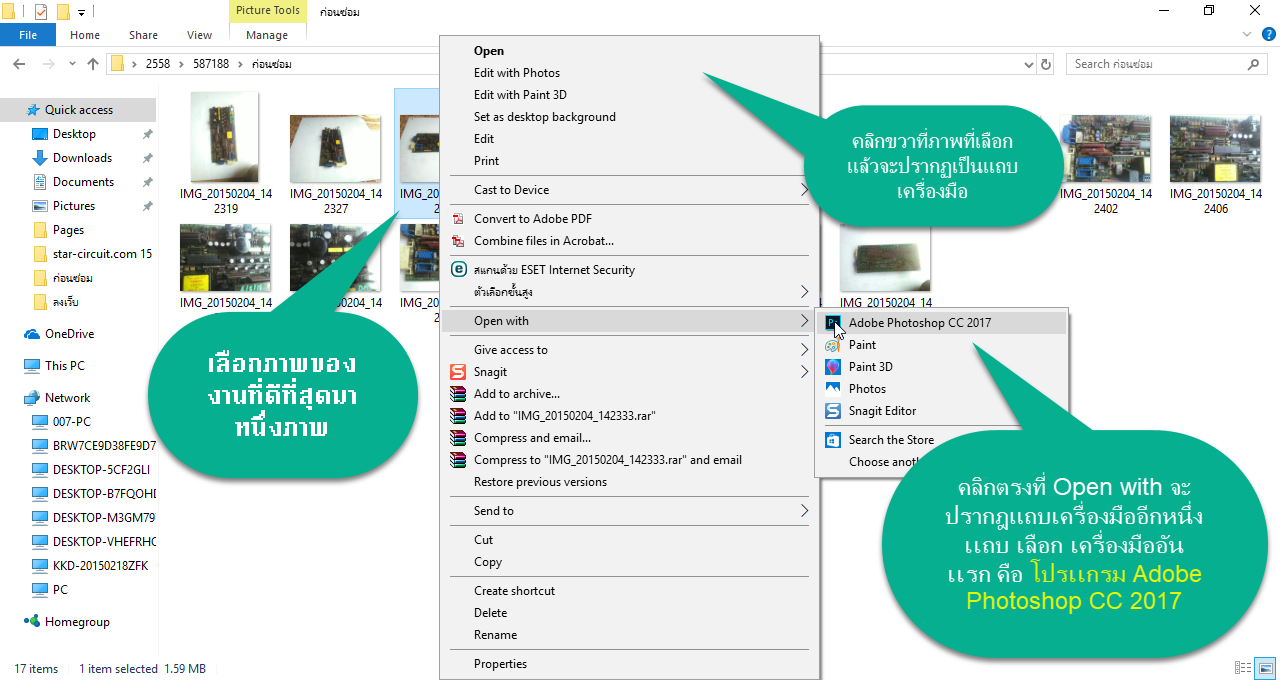
Task: Click the Acrobat icon for Combine files
Action: (x=458, y=241)
